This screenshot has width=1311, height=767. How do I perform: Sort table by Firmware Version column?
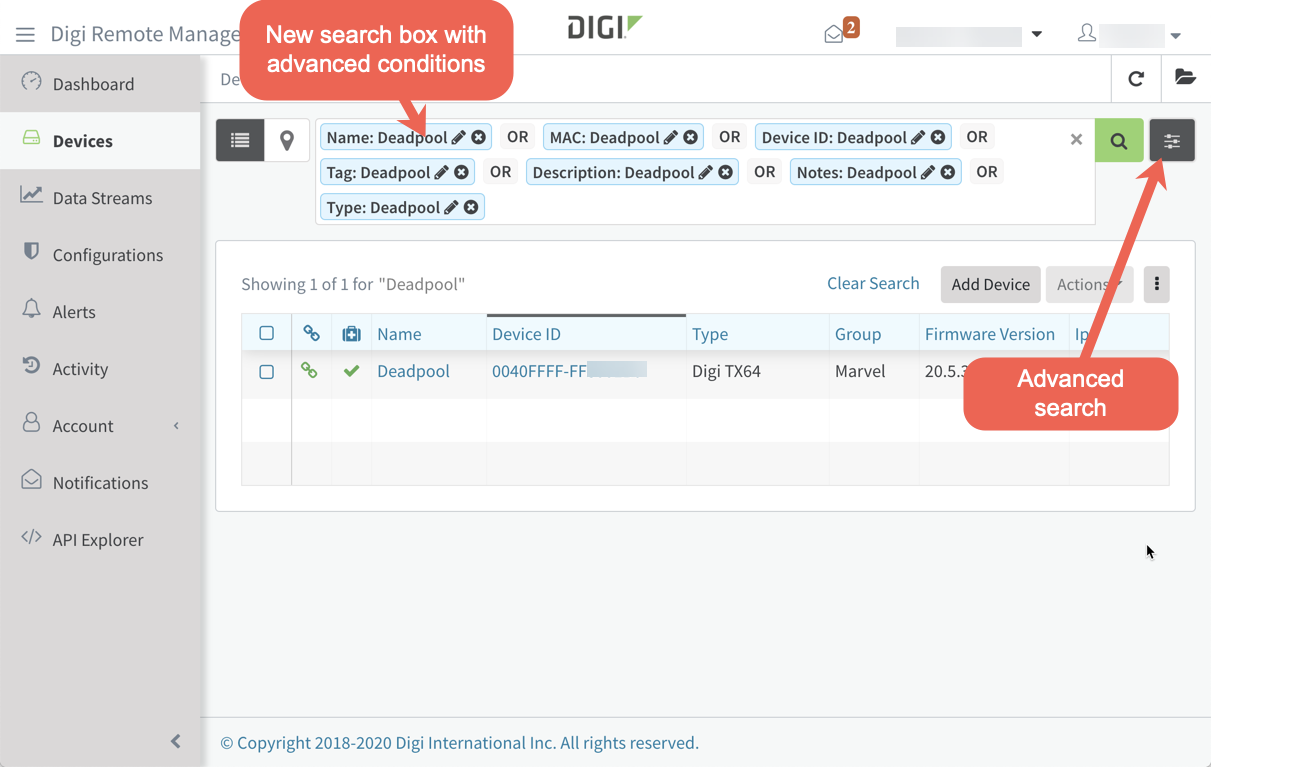pos(990,334)
